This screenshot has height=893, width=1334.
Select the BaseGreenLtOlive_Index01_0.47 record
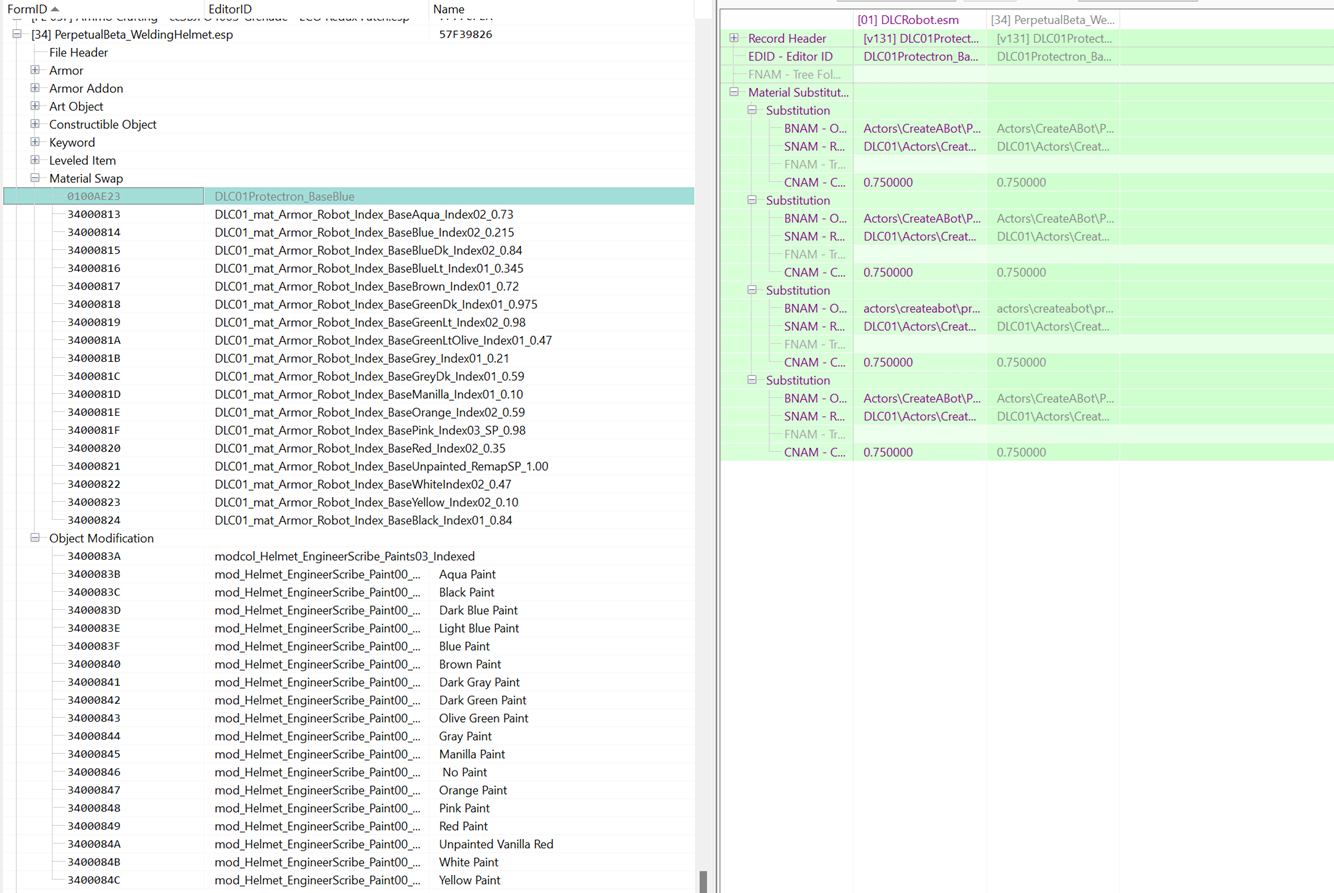348,340
